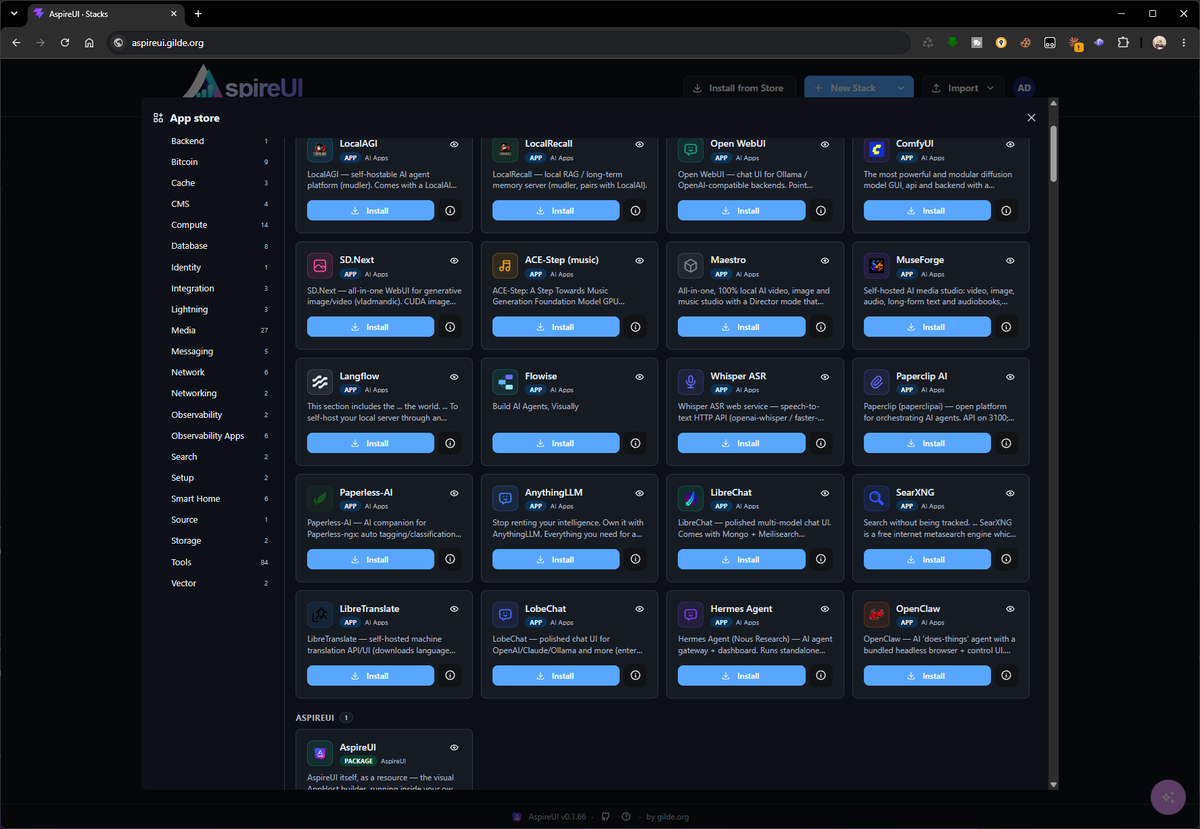This screenshot has height=829, width=1200.
Task: Select the Database category
Action: (219, 246)
